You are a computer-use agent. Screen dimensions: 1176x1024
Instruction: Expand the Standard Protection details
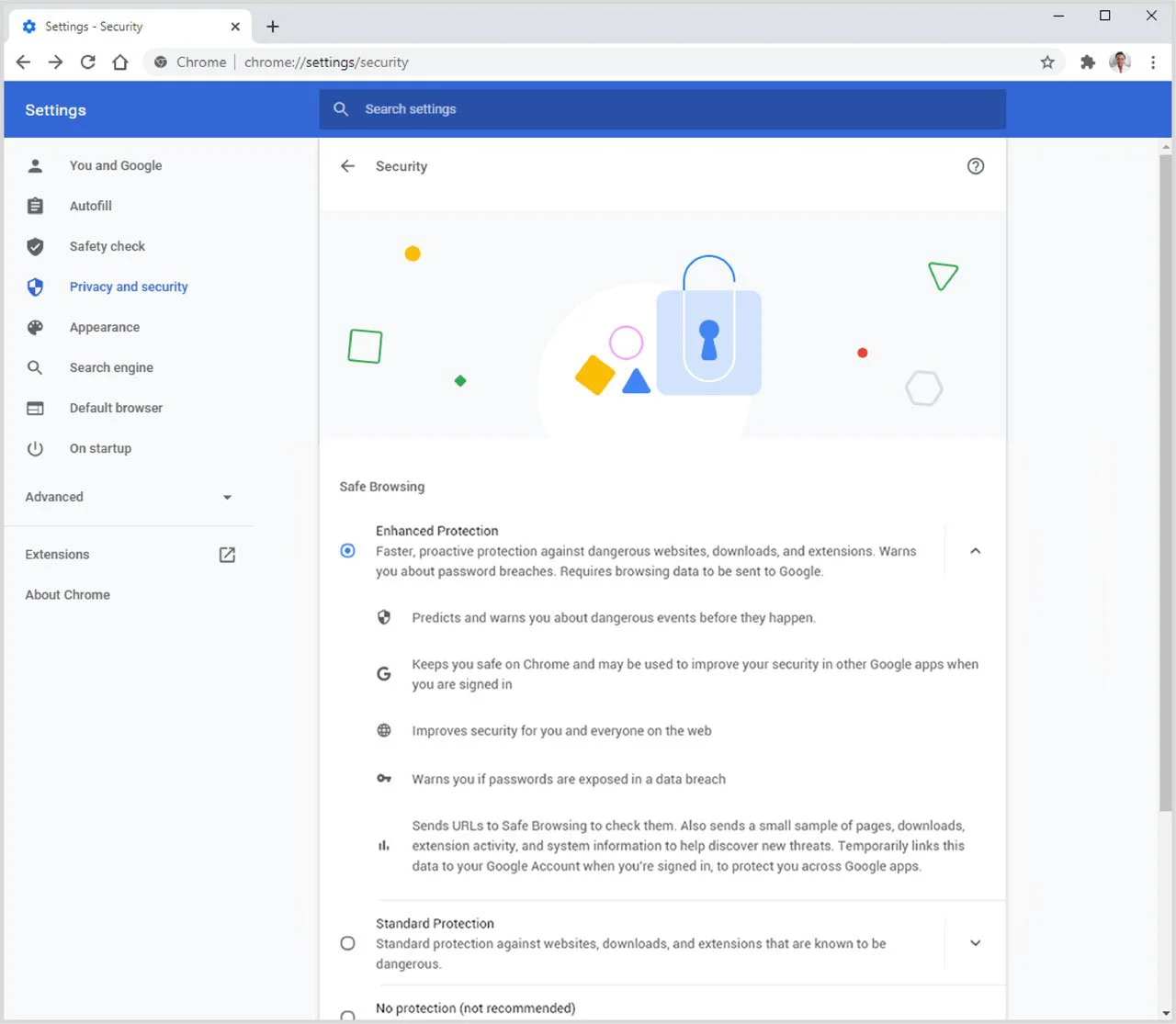click(x=976, y=943)
